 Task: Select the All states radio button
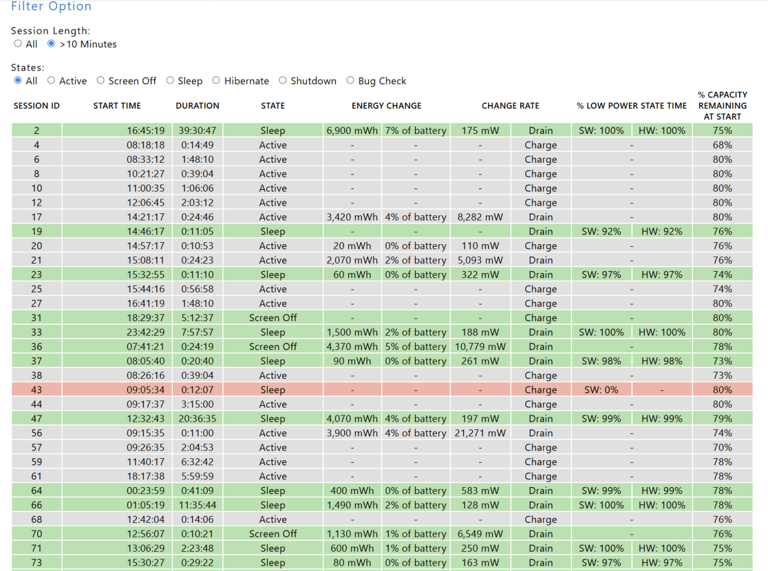pyautogui.click(x=18, y=80)
